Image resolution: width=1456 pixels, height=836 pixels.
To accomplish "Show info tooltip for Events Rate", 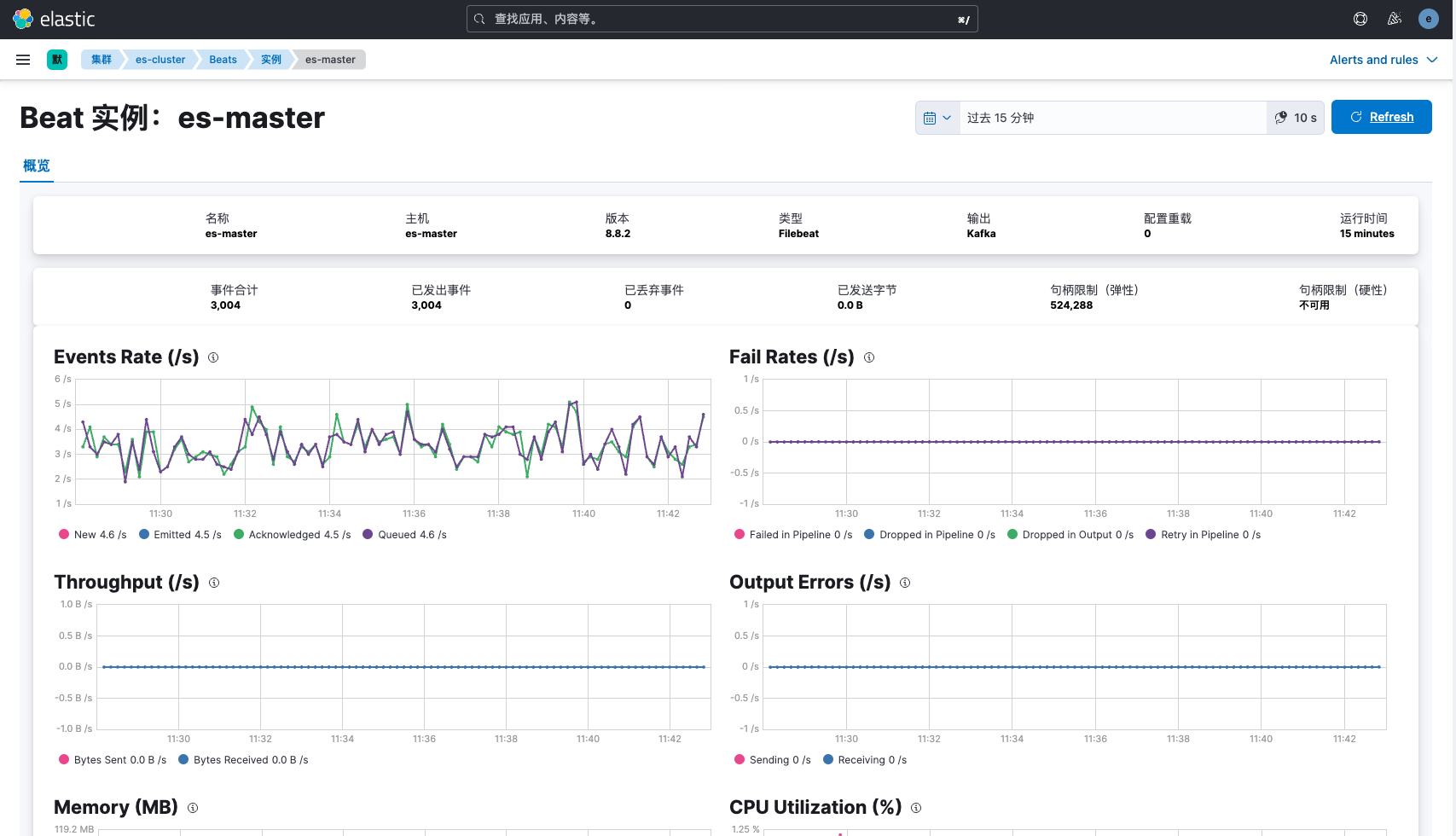I will (213, 357).
